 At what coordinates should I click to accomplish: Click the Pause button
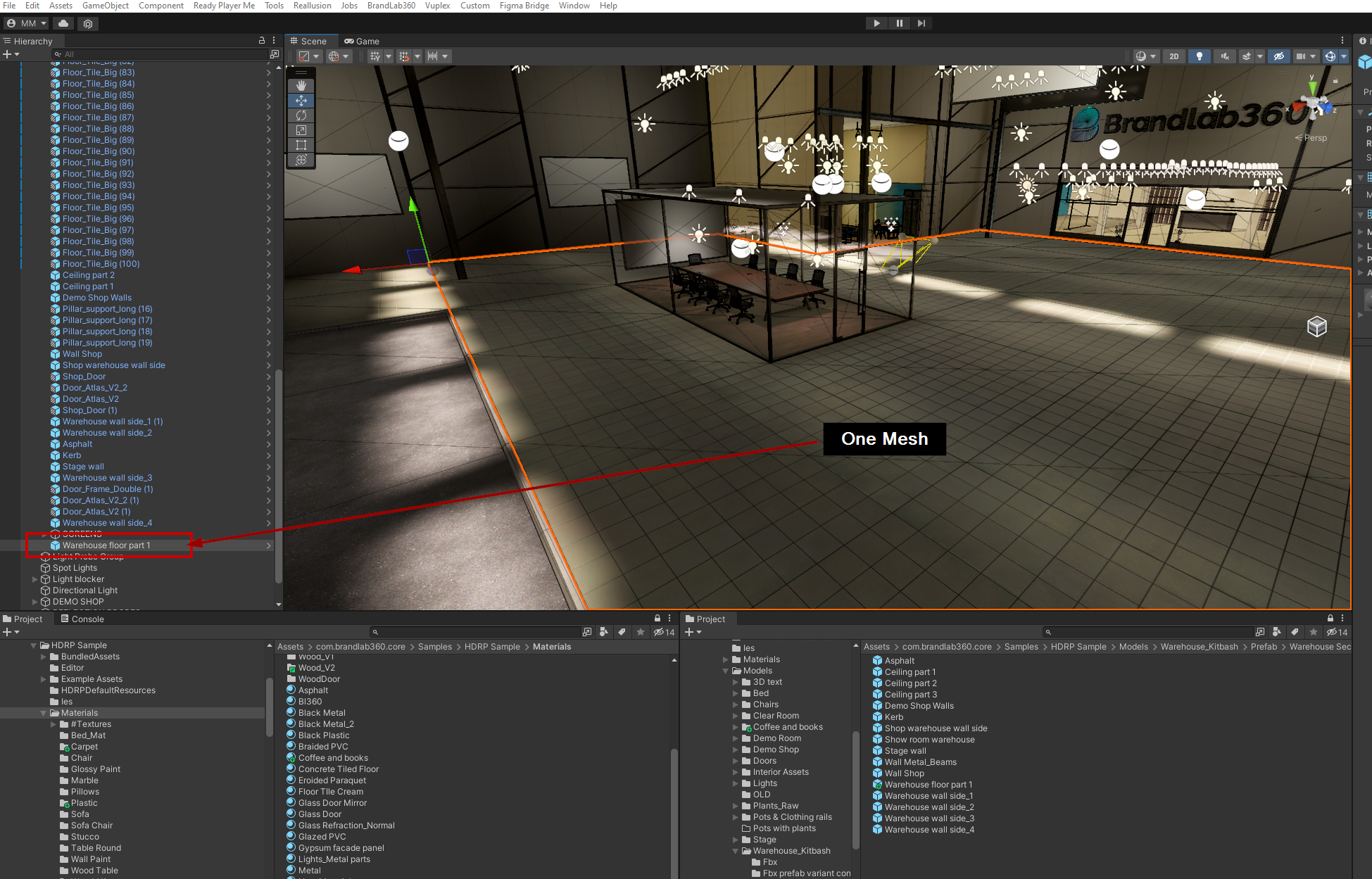(899, 23)
